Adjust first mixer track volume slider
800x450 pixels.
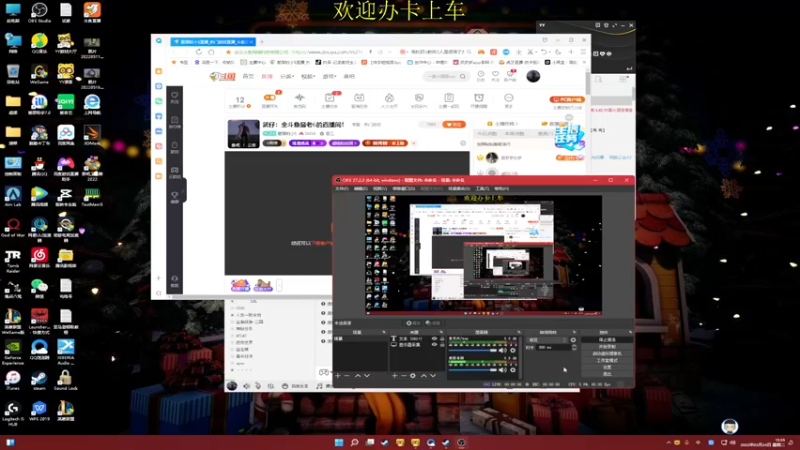click(473, 351)
